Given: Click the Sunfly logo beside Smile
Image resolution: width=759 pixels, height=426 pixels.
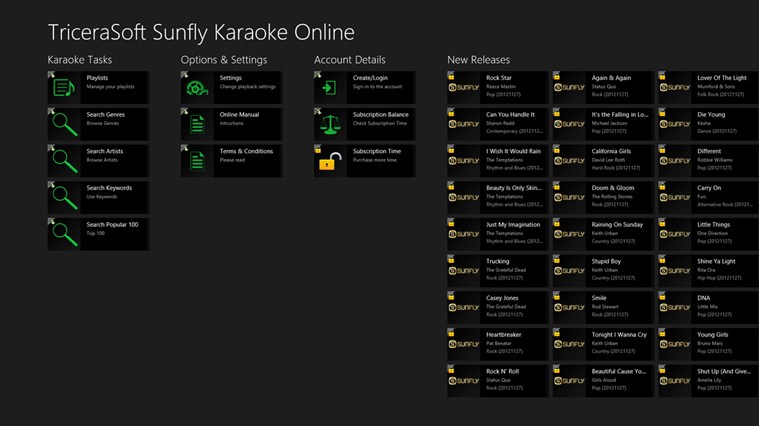Looking at the screenshot, I should coord(569,308).
